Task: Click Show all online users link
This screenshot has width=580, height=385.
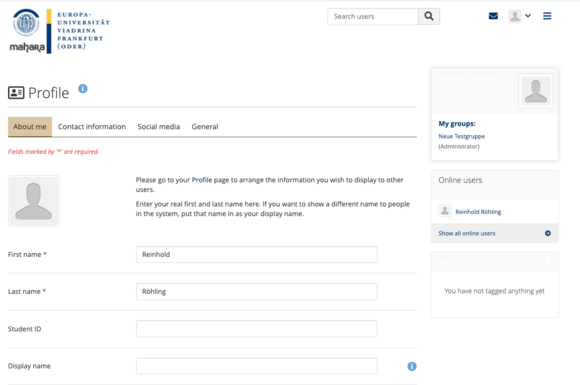Action: 467,233
